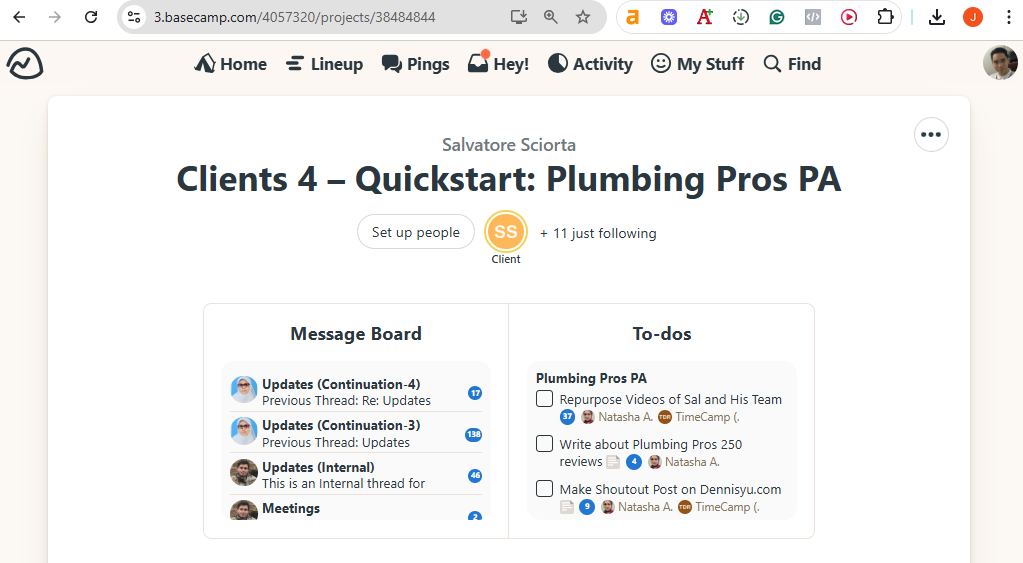Click the install app icon in address bar
Image resolution: width=1023 pixels, height=563 pixels.
pos(519,17)
